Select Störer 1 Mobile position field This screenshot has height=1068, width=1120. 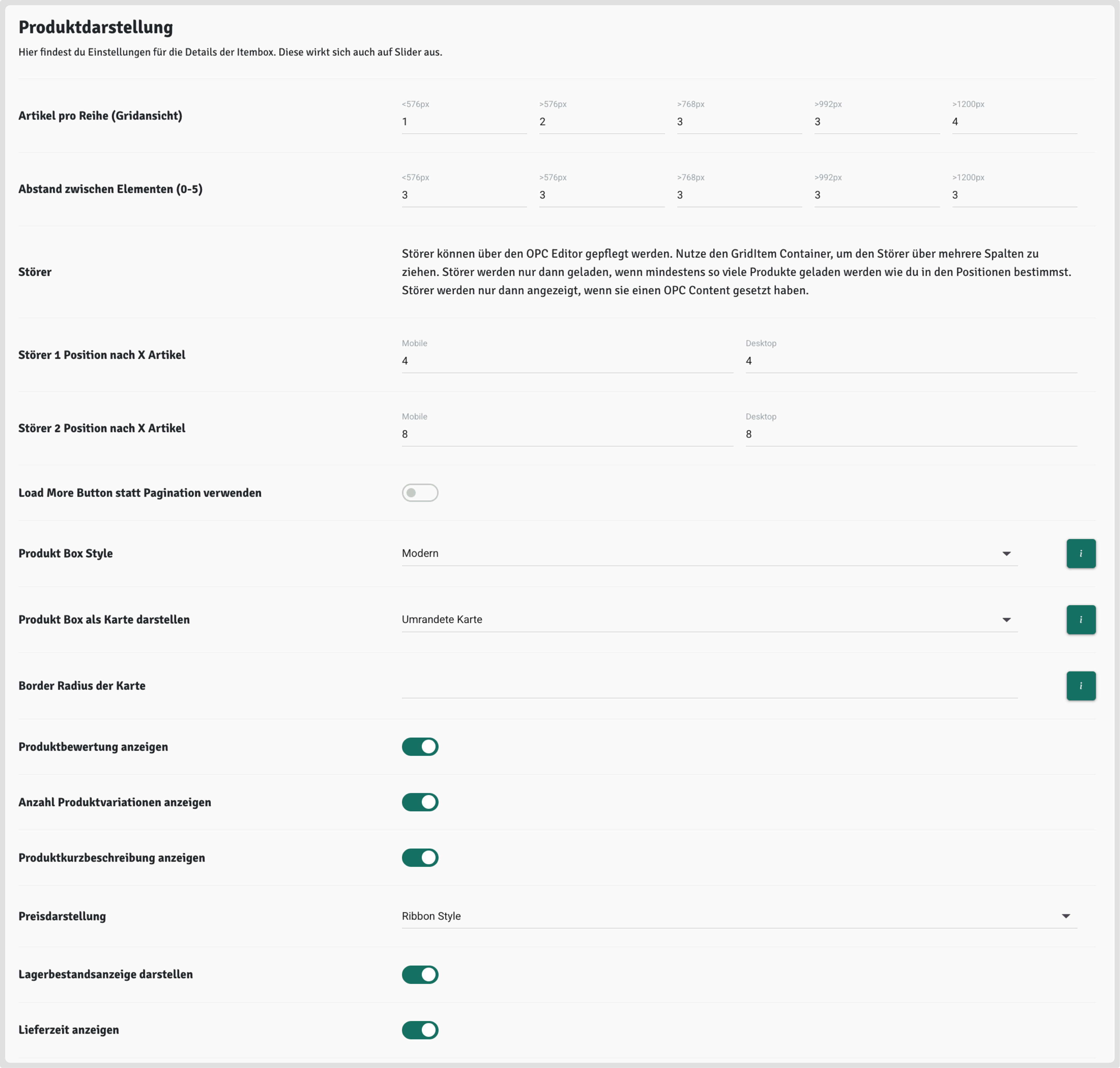[x=567, y=361]
